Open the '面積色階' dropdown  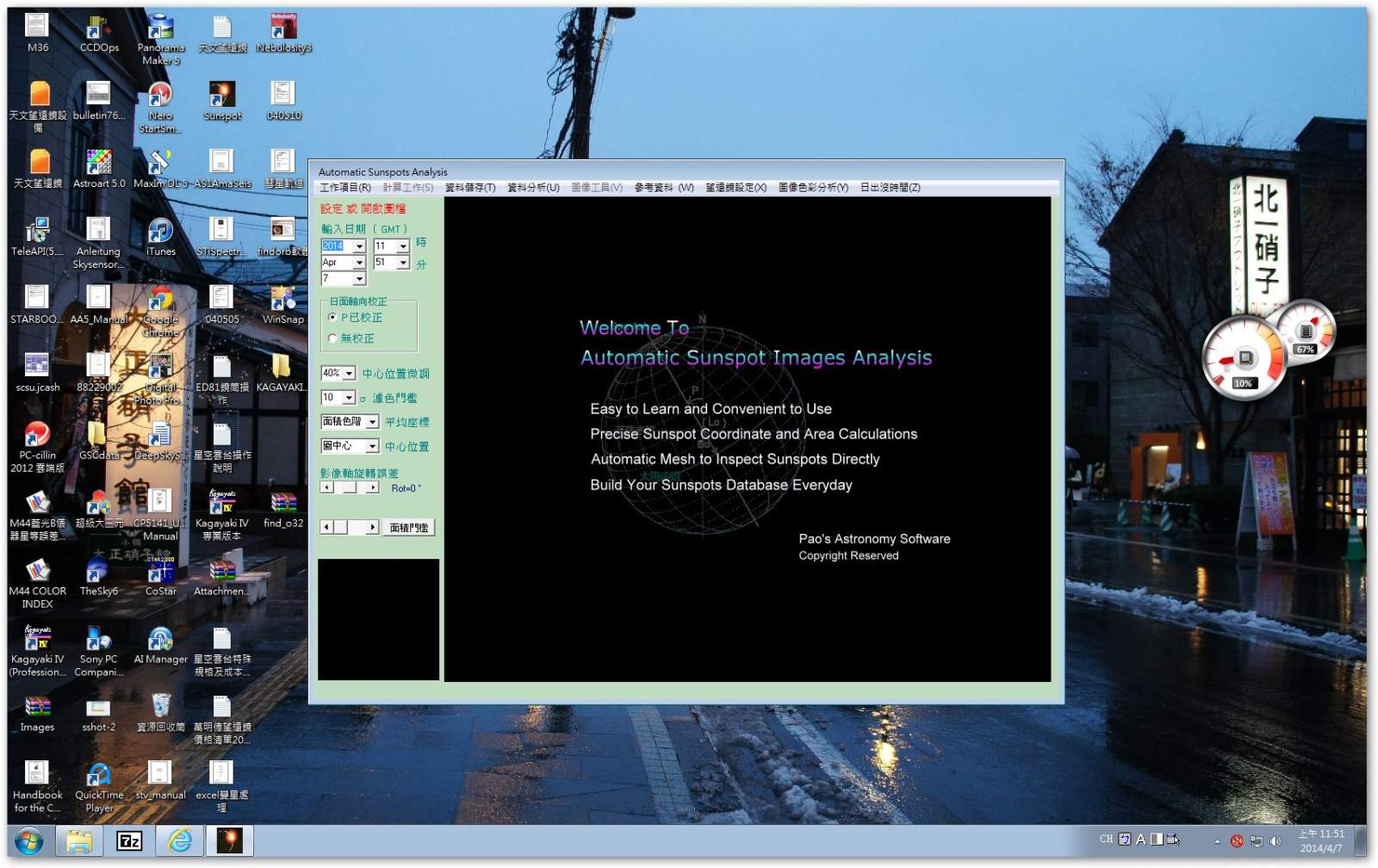tap(372, 422)
